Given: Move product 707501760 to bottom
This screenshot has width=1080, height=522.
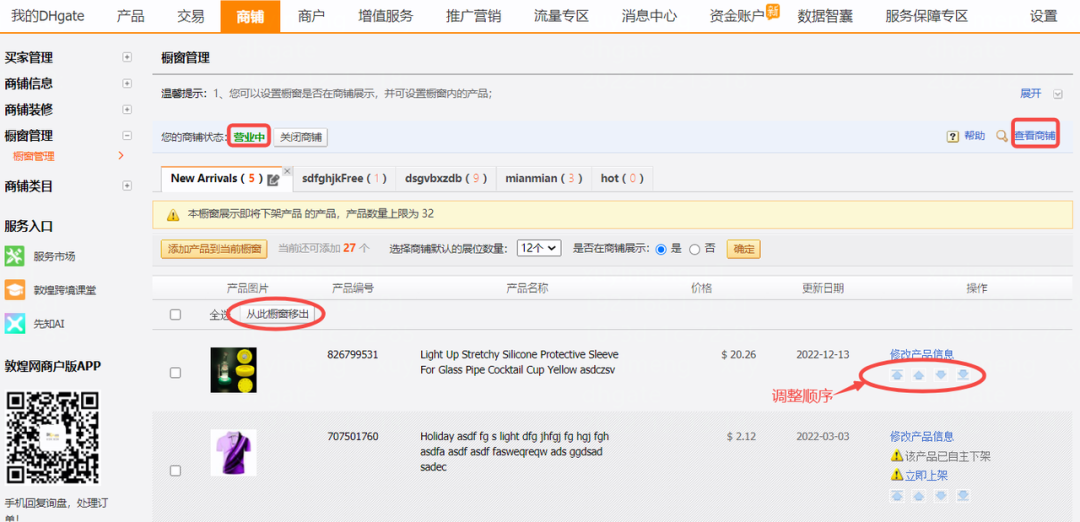Looking at the screenshot, I should coord(963,495).
